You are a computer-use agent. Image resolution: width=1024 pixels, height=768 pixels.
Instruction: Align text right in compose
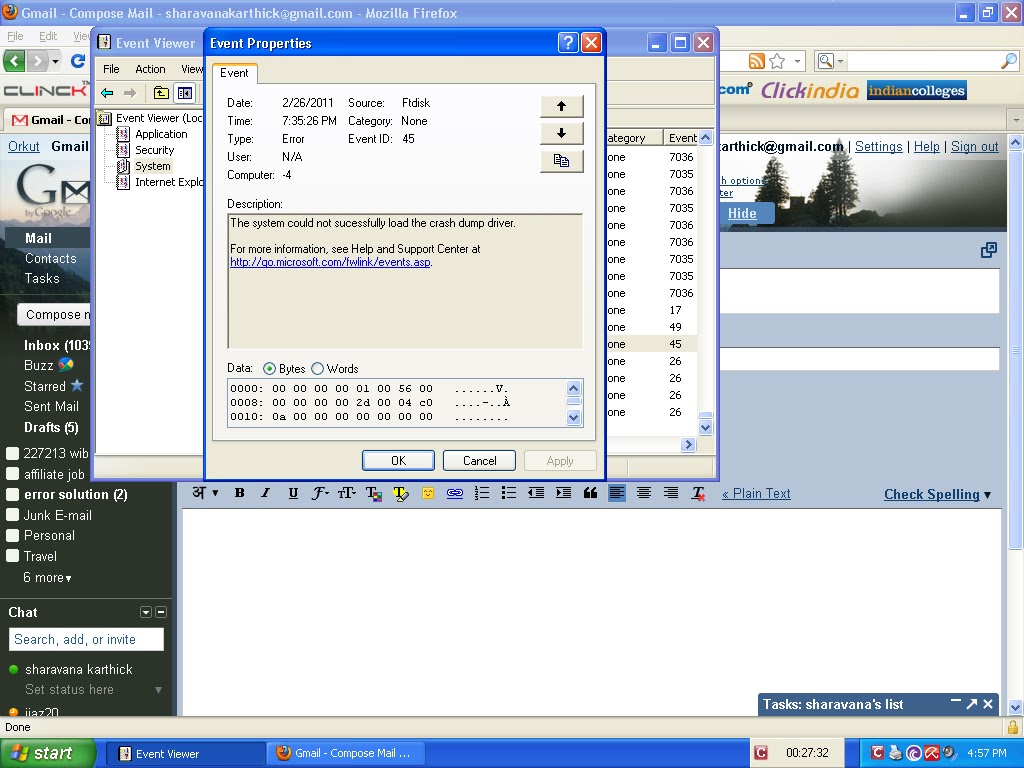[671, 493]
